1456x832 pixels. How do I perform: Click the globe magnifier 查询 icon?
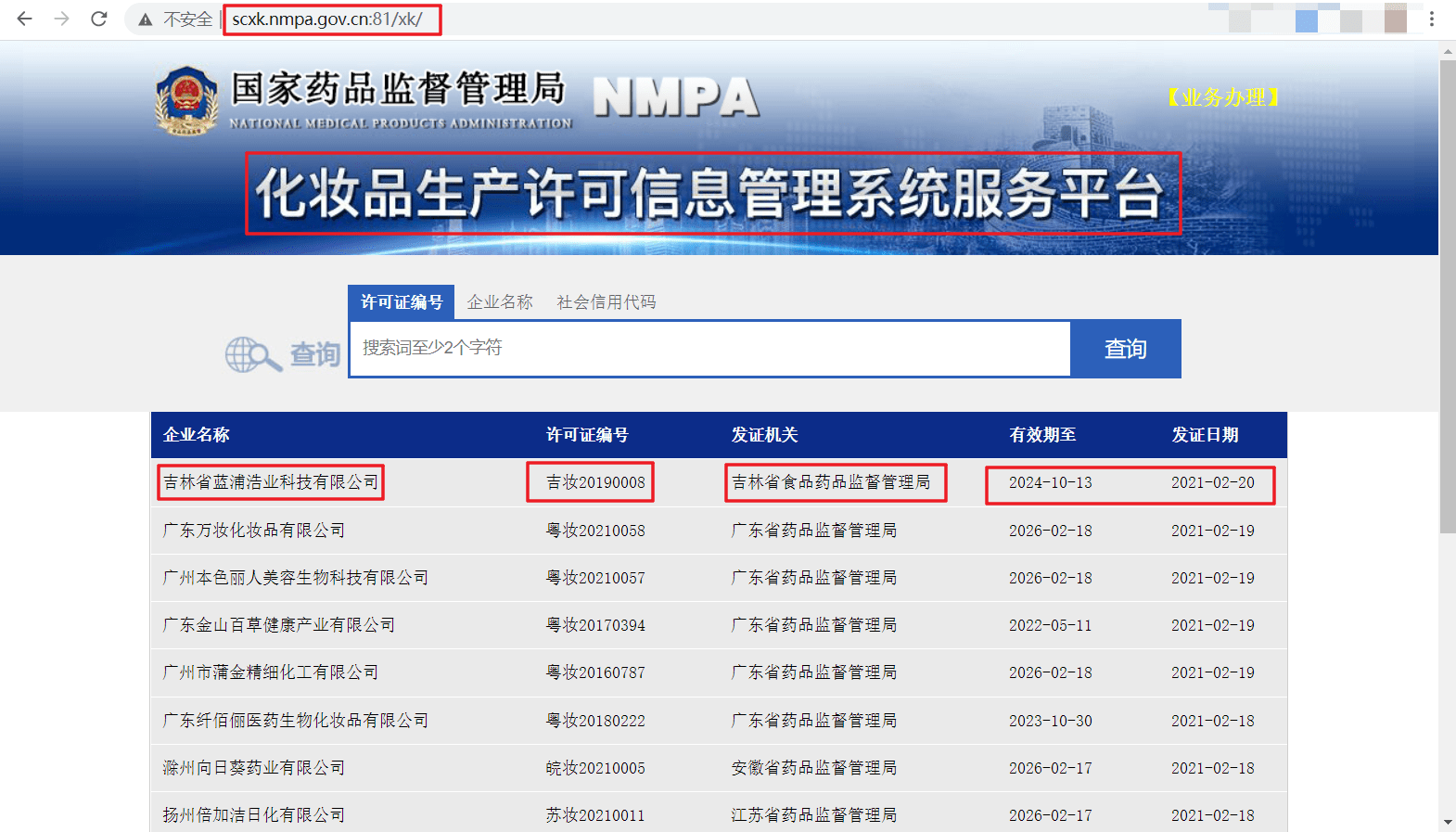click(283, 354)
